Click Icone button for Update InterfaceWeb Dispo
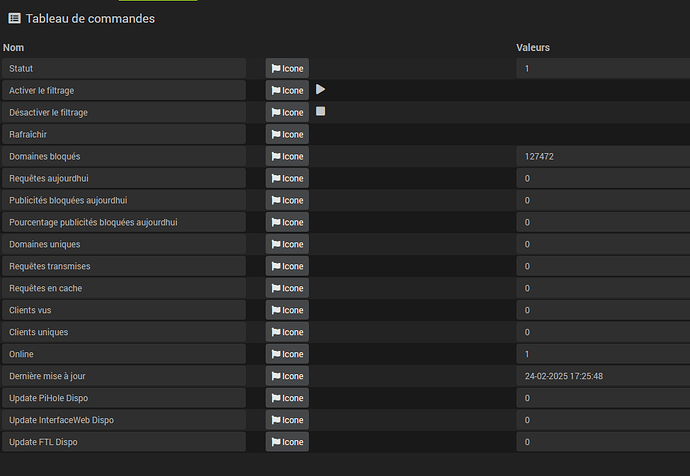The height and width of the screenshot is (476, 690). 287,420
